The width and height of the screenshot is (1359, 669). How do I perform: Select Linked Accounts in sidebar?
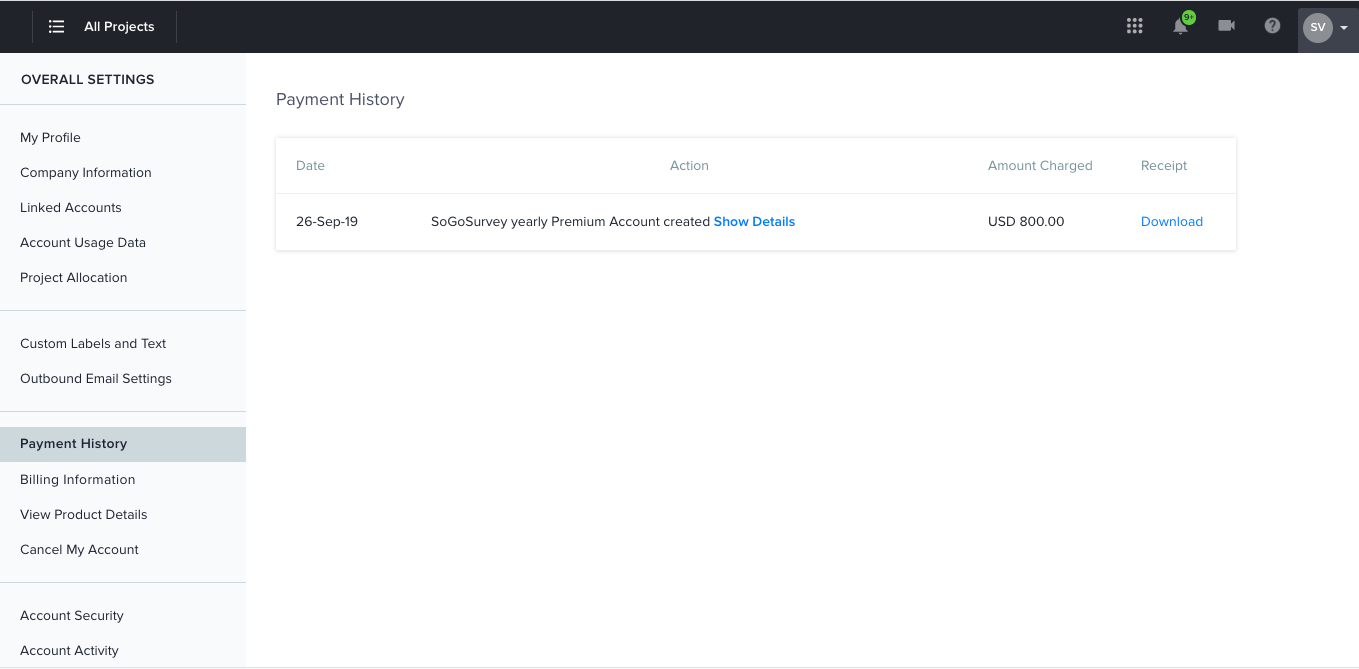tap(71, 208)
